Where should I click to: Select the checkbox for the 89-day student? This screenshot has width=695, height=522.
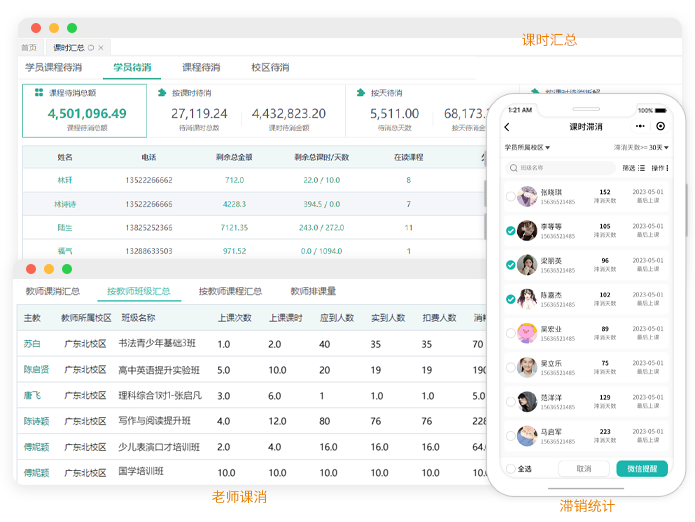click(x=510, y=333)
